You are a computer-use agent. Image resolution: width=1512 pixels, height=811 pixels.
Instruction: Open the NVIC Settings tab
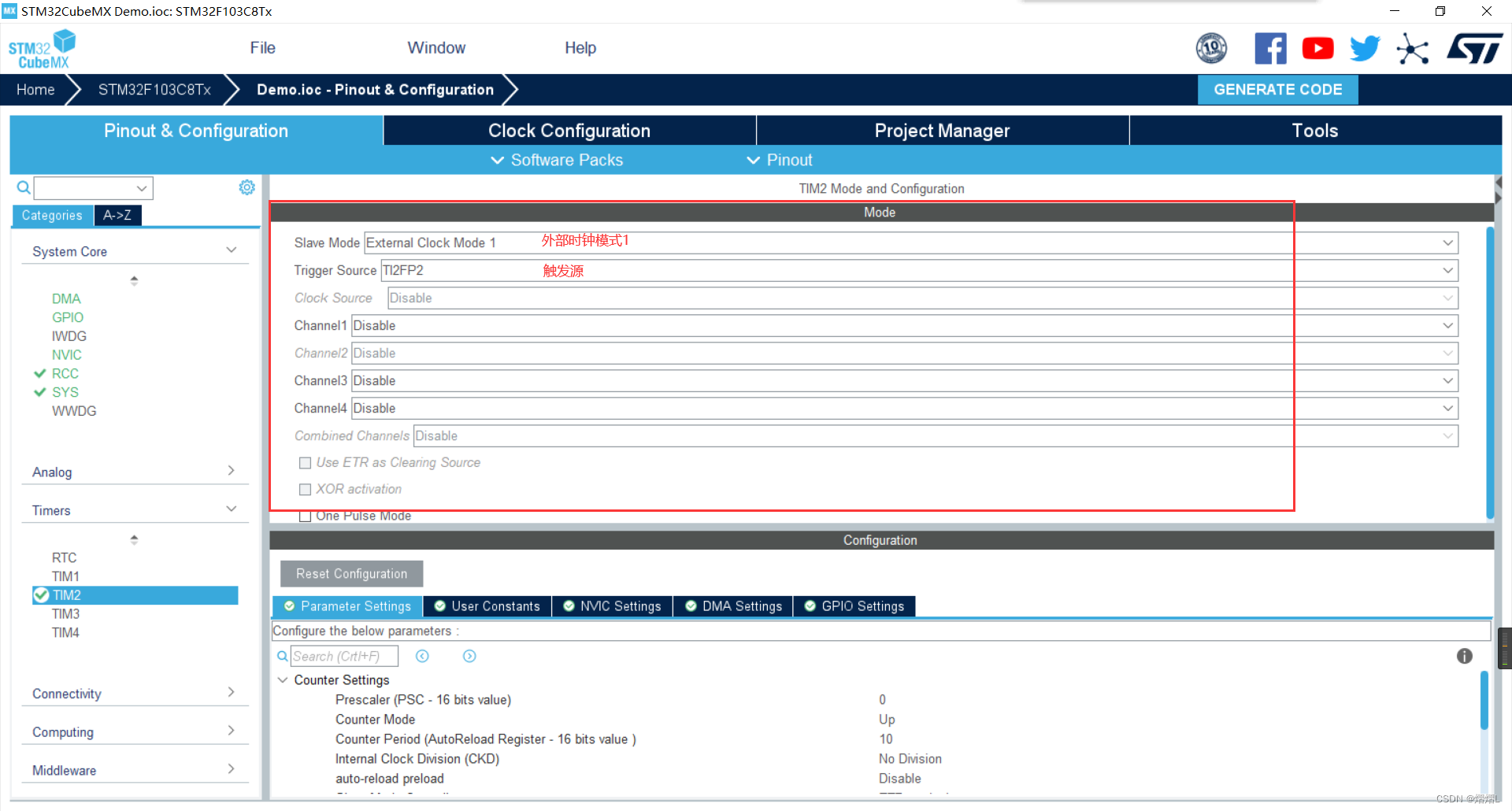(613, 606)
